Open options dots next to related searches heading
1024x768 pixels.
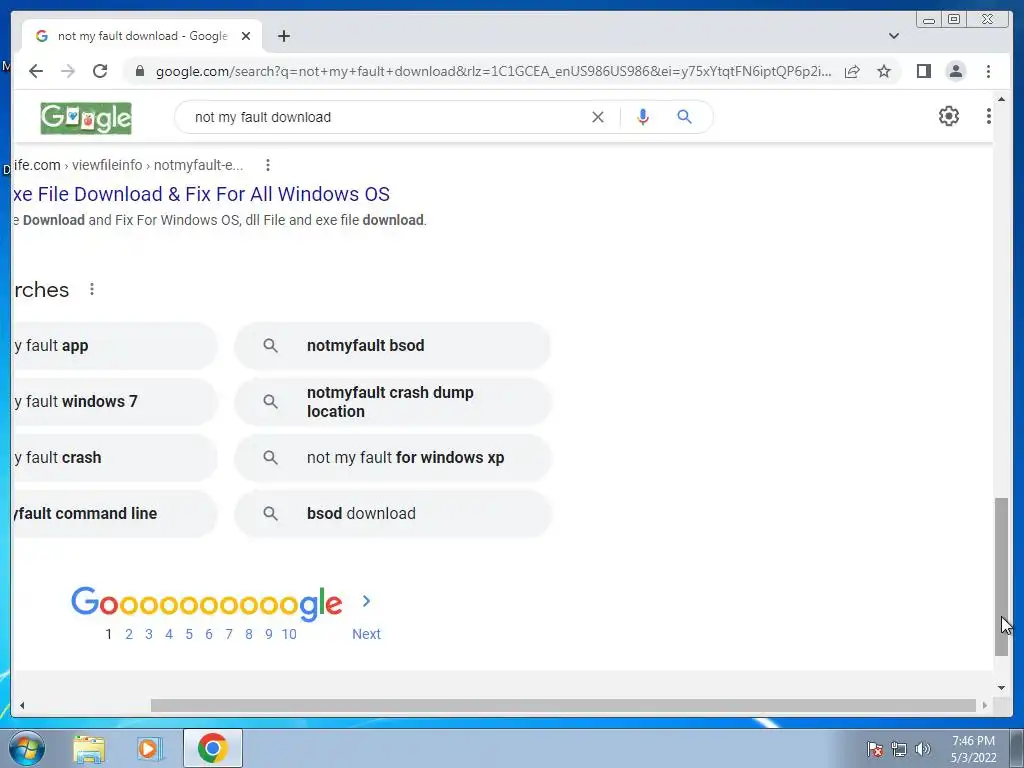tap(92, 289)
